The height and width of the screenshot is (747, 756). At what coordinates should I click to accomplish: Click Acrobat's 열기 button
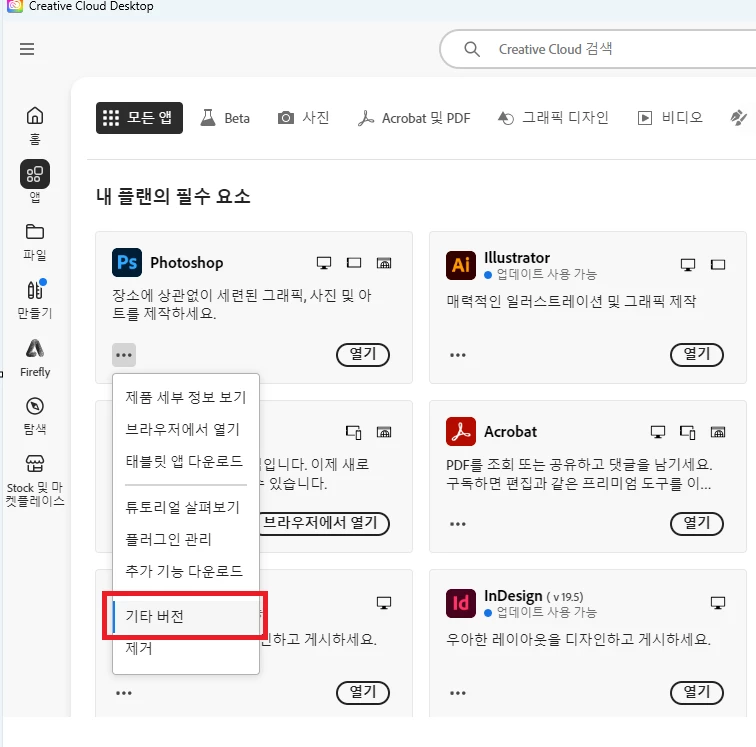coord(697,523)
